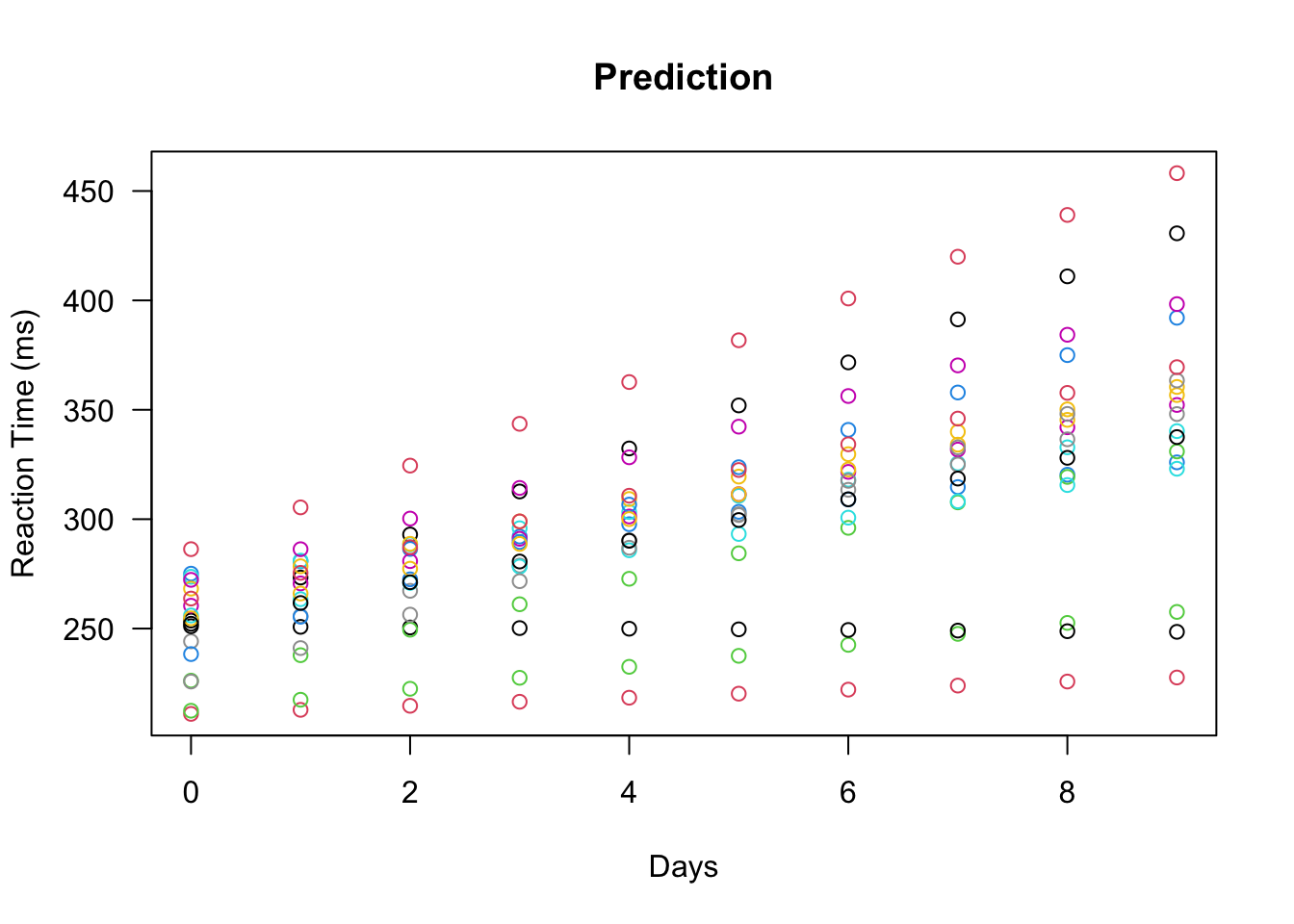Click the y-axis tick label "250"
Screen dimensions: 1294x924
(x=89, y=629)
